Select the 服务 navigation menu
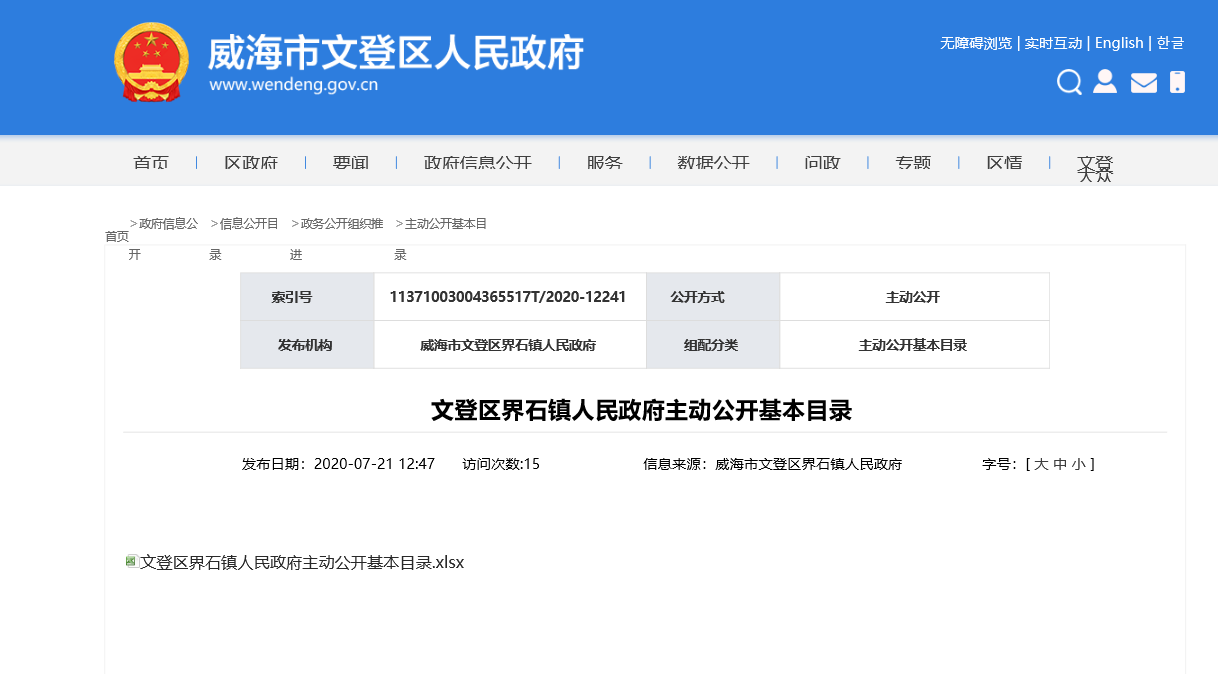Viewport: 1218px width, 674px height. pyautogui.click(x=604, y=162)
